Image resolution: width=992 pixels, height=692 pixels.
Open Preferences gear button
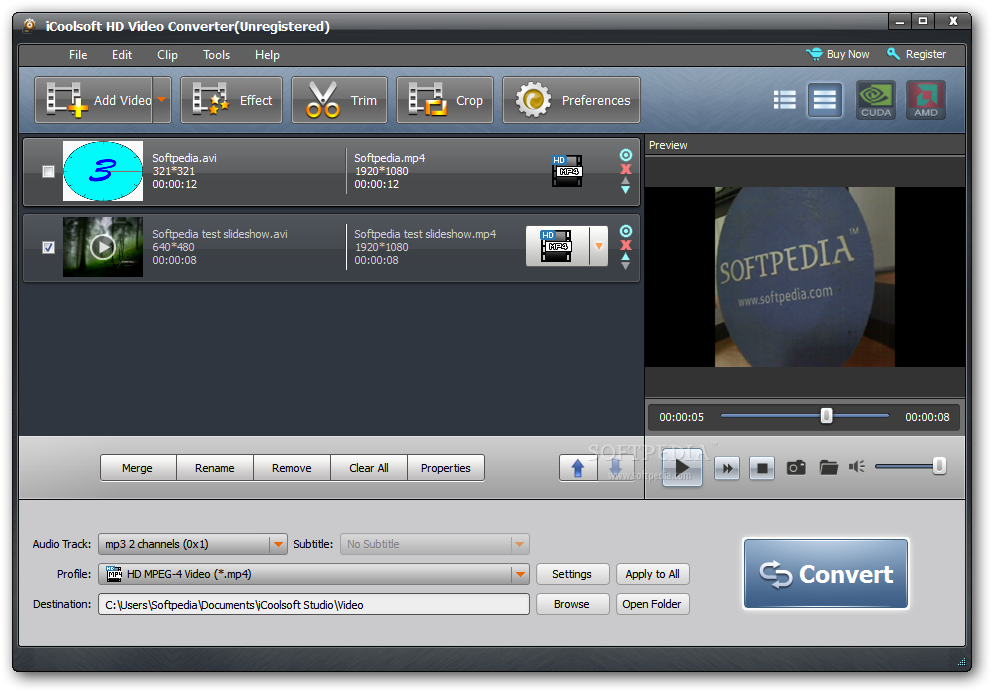571,100
